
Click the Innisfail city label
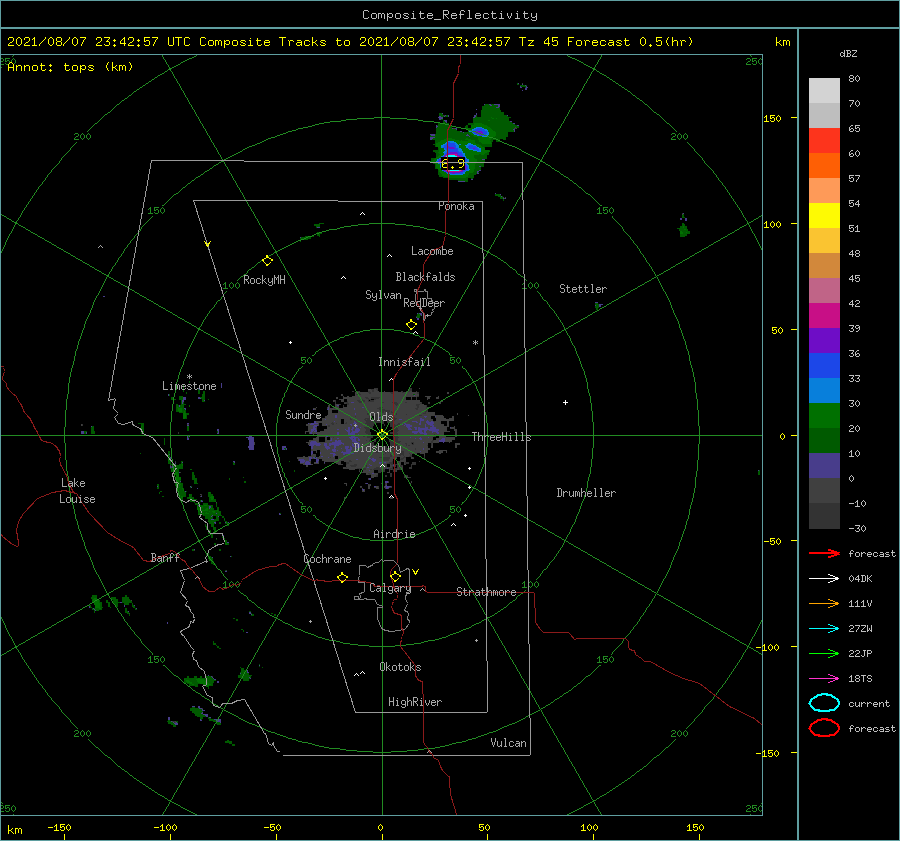click(404, 362)
